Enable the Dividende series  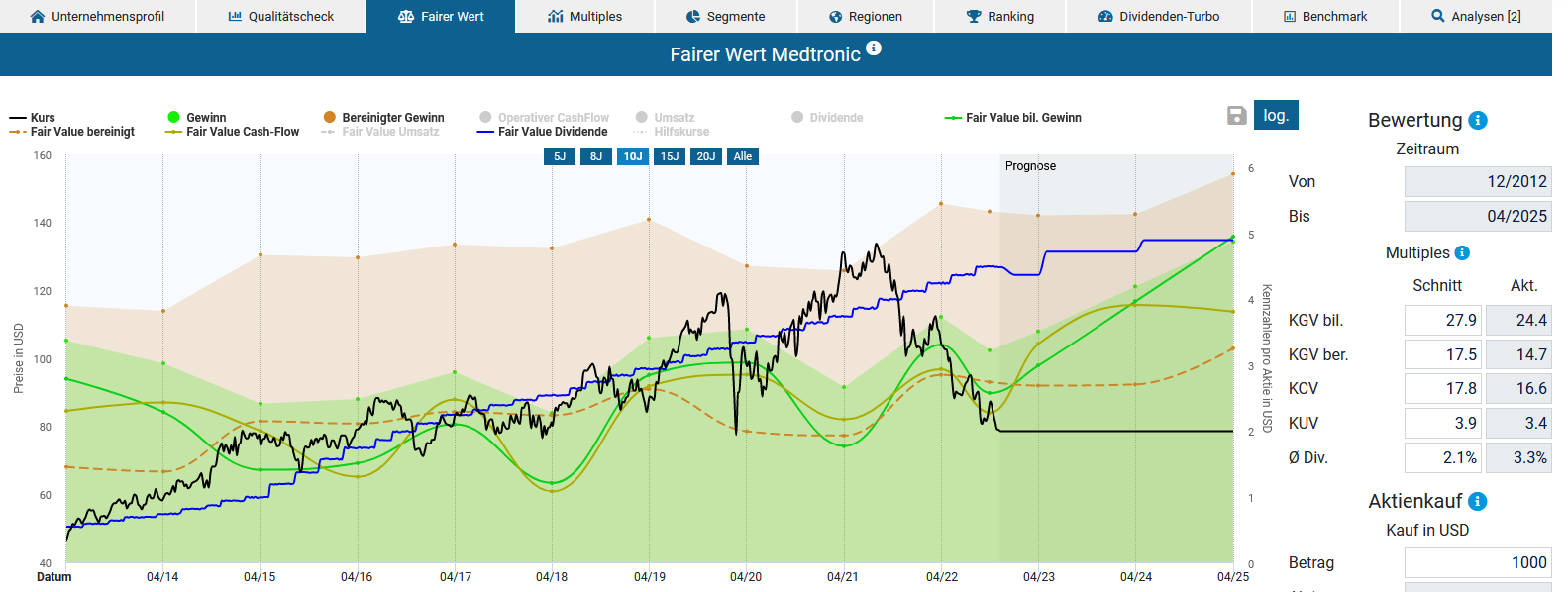pyautogui.click(x=827, y=117)
